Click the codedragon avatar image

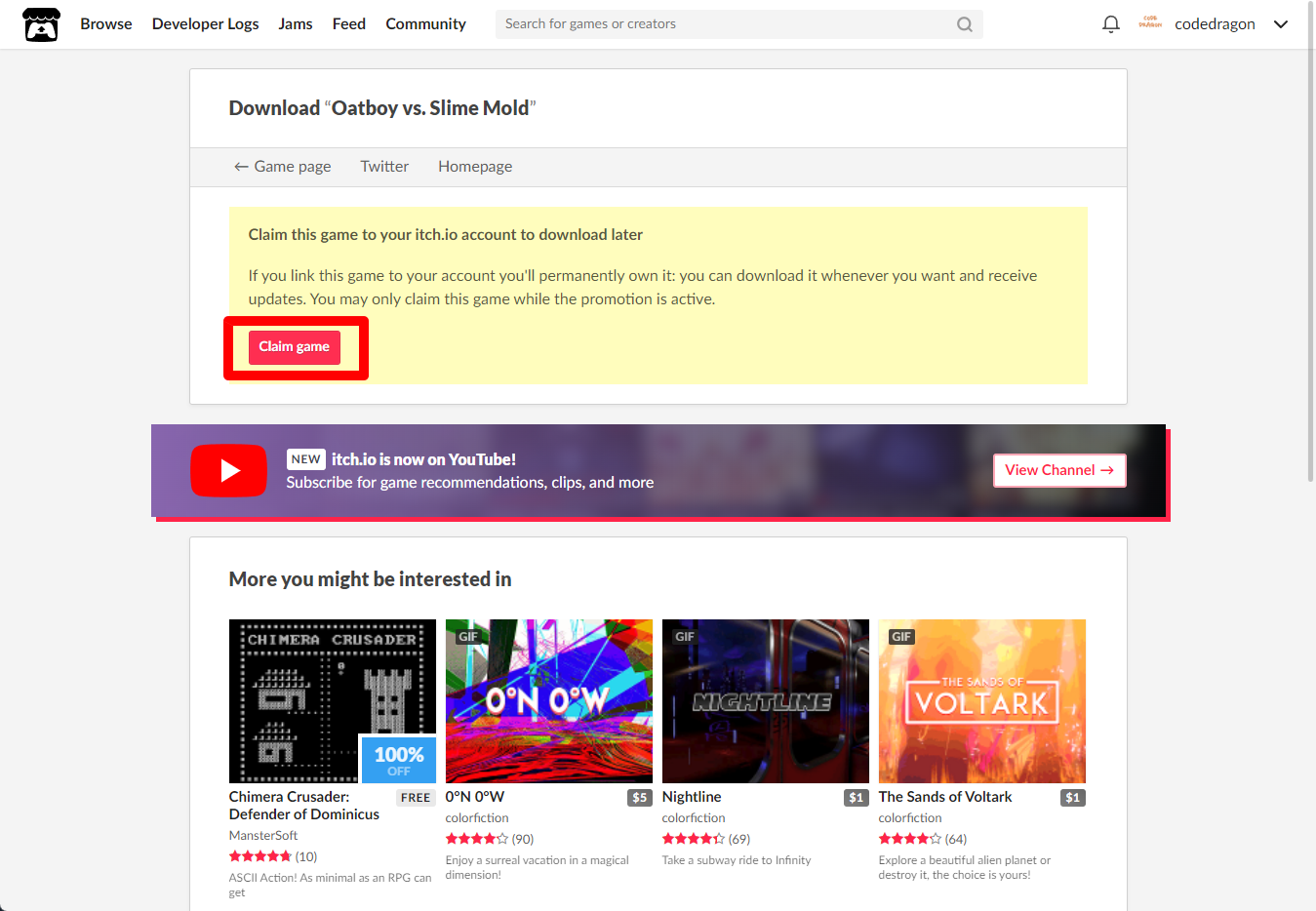(1150, 23)
